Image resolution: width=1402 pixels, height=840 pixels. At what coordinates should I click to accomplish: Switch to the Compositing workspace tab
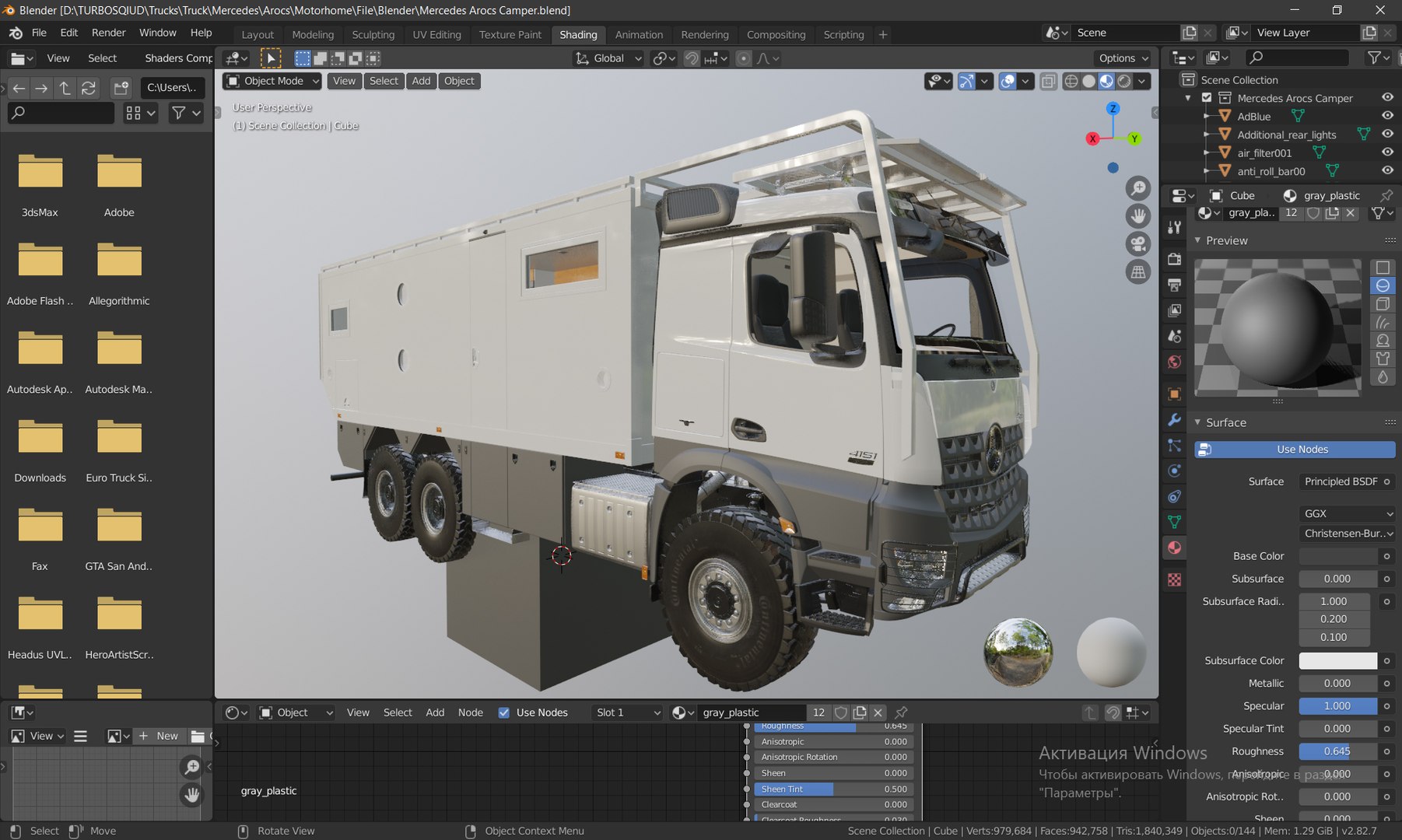click(x=776, y=35)
